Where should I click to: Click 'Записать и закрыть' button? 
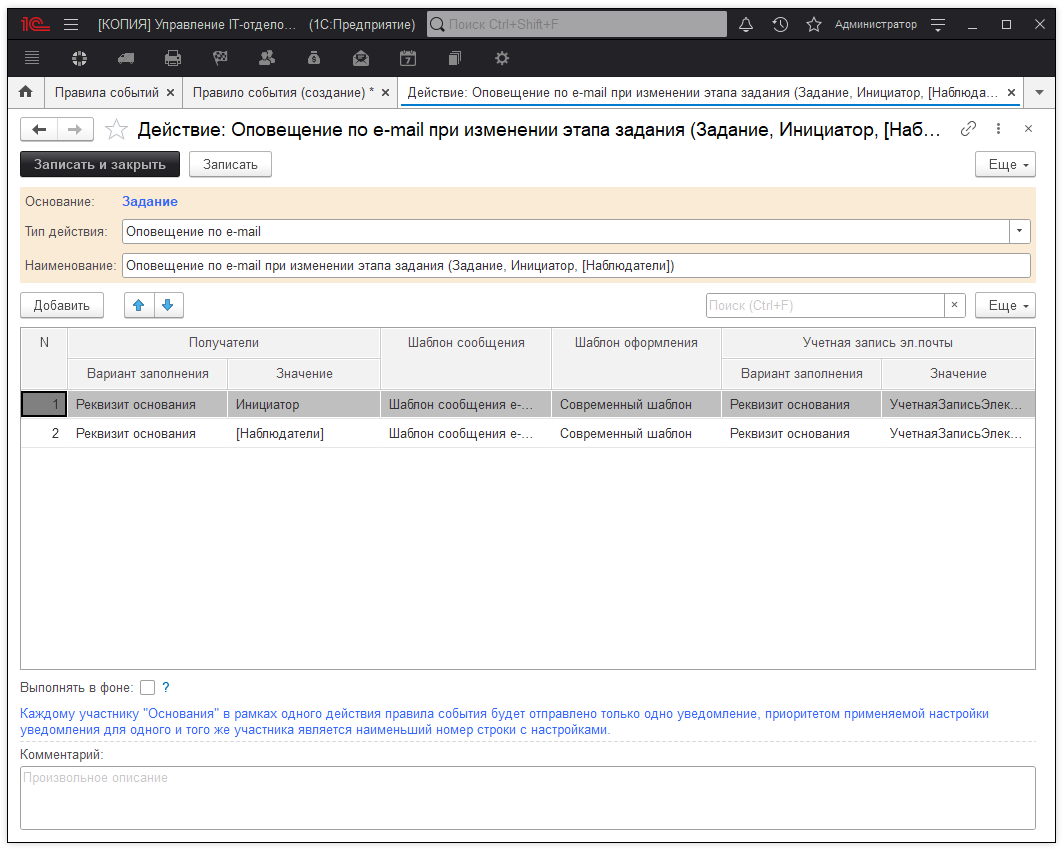click(x=100, y=164)
